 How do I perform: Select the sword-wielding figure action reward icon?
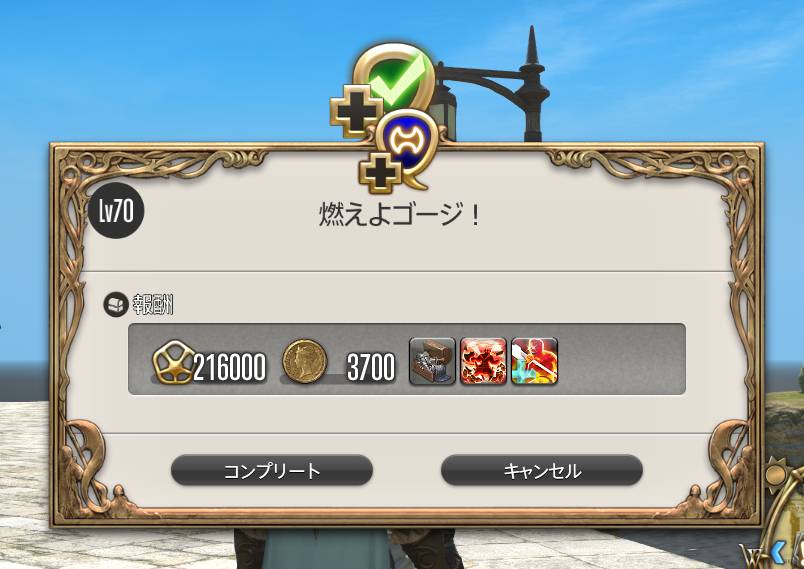(x=534, y=361)
